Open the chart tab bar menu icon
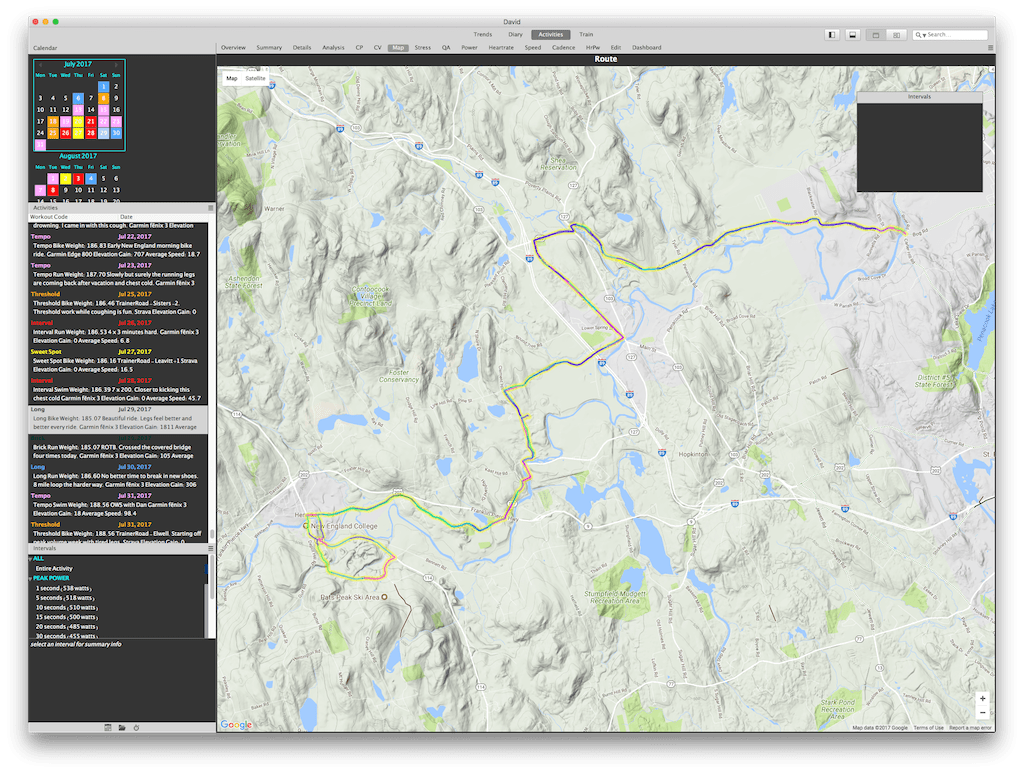 [x=991, y=48]
